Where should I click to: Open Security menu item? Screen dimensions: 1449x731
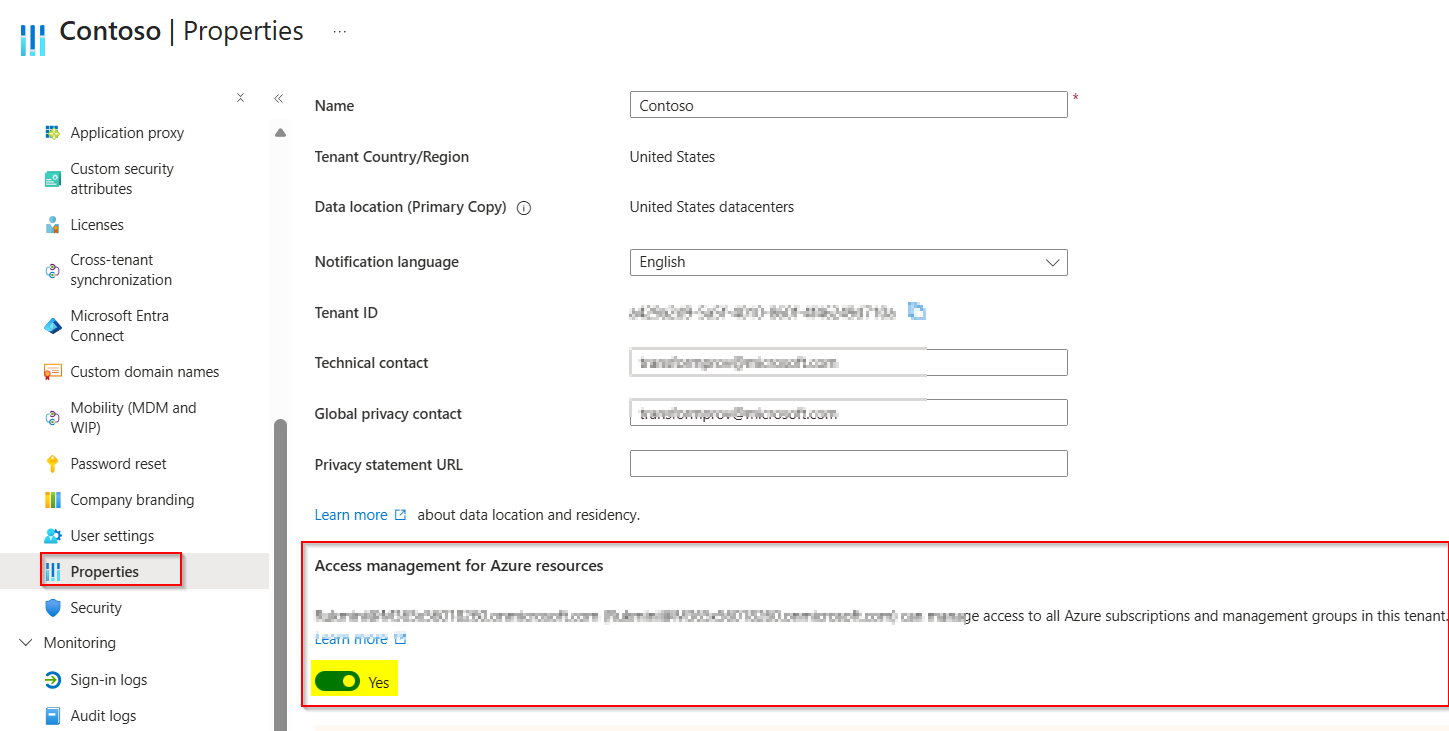pyautogui.click(x=96, y=608)
